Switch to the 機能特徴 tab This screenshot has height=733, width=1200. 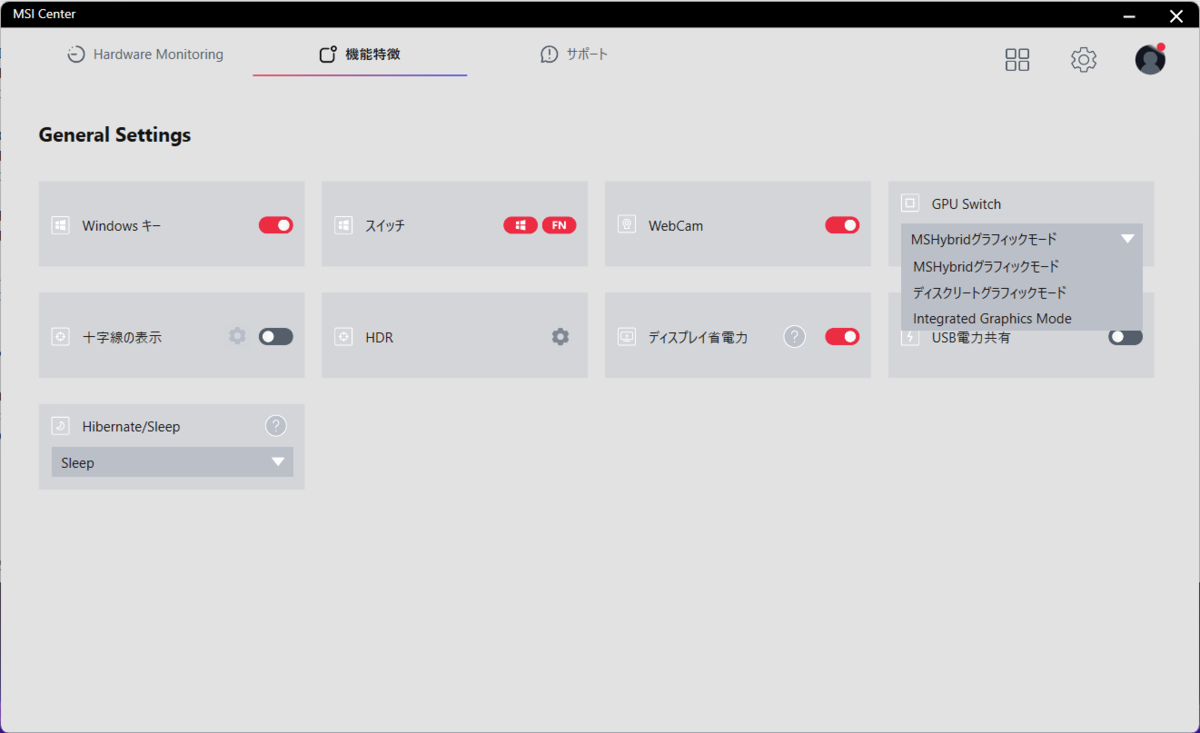360,55
